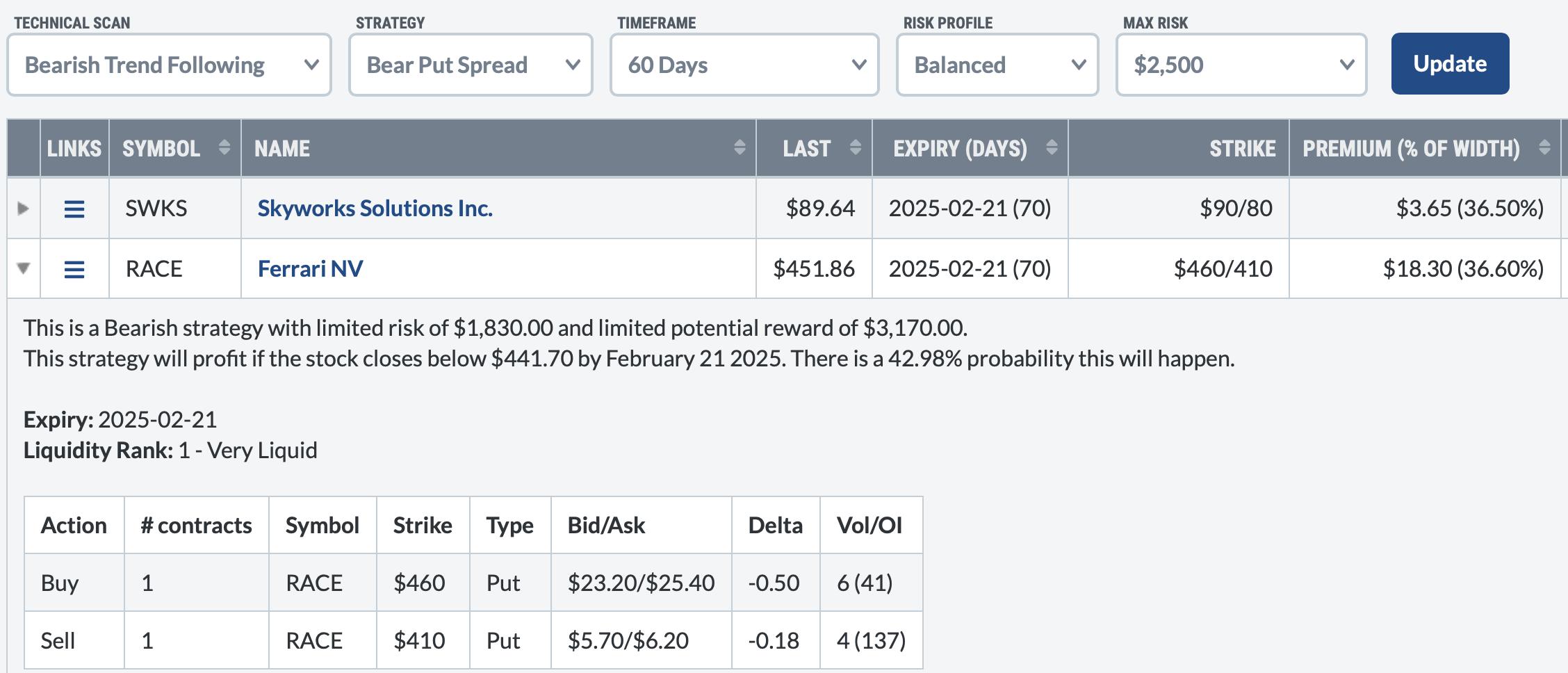This screenshot has height=673, width=1568.
Task: Sort by Premium (% of Width) arrows
Action: click(1544, 148)
